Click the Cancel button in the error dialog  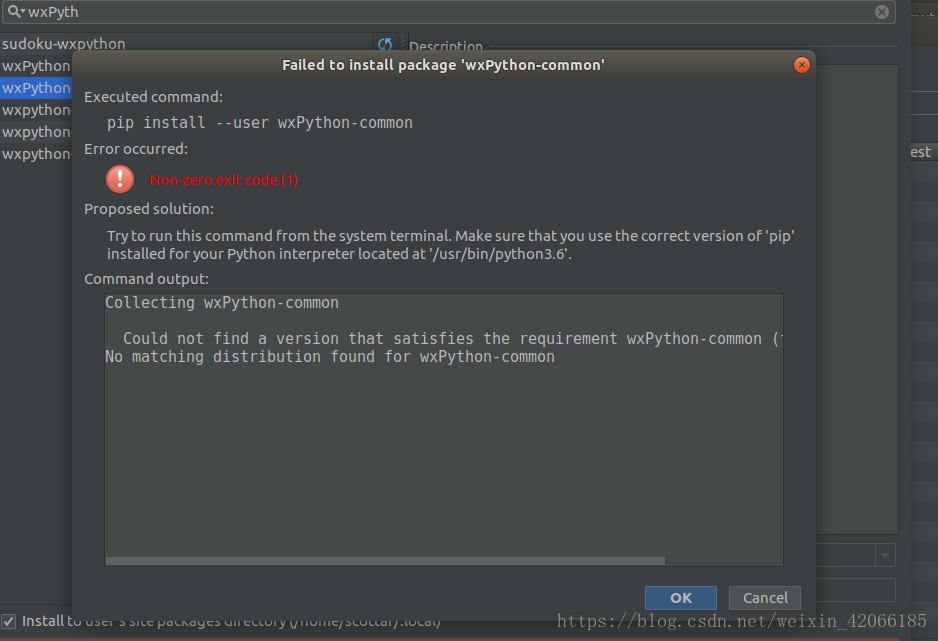(x=765, y=597)
